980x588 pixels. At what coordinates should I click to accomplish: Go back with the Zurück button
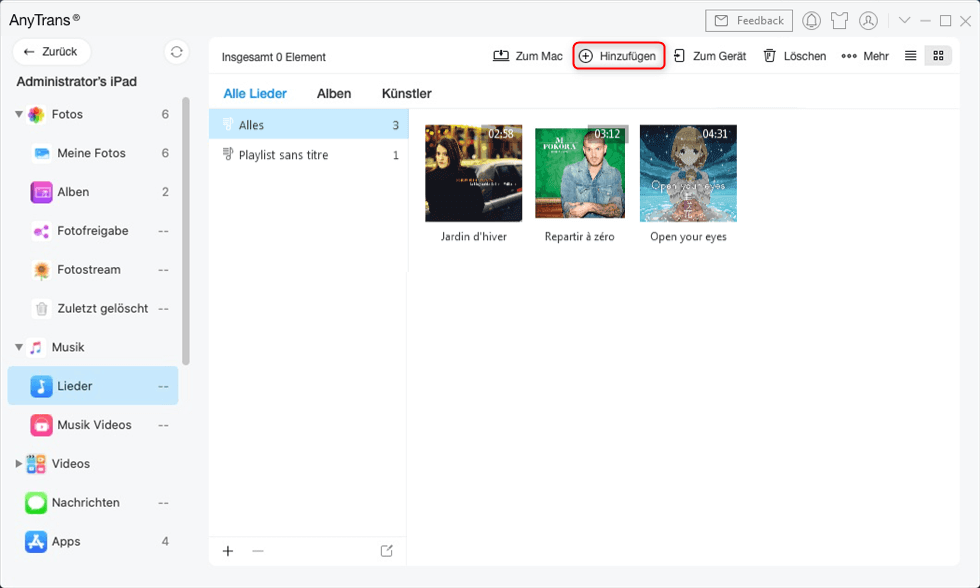point(51,52)
